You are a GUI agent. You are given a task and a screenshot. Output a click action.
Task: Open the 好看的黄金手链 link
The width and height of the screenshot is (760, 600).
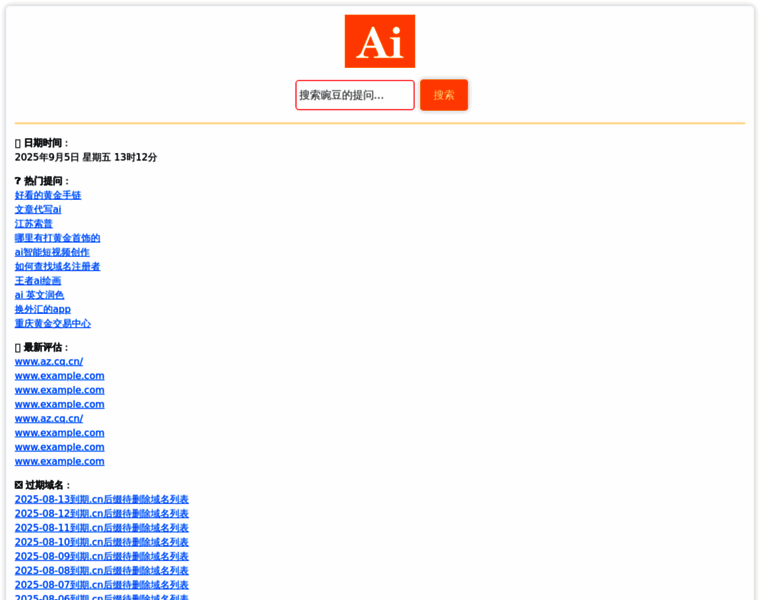pos(48,195)
